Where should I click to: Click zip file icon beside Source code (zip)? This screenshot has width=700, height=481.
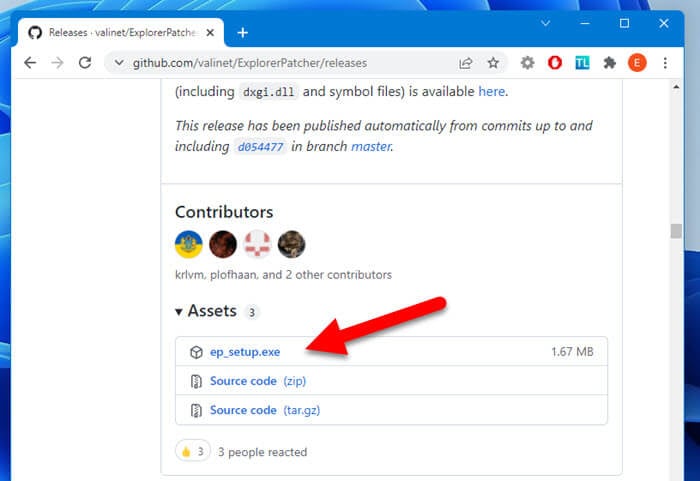click(x=196, y=381)
